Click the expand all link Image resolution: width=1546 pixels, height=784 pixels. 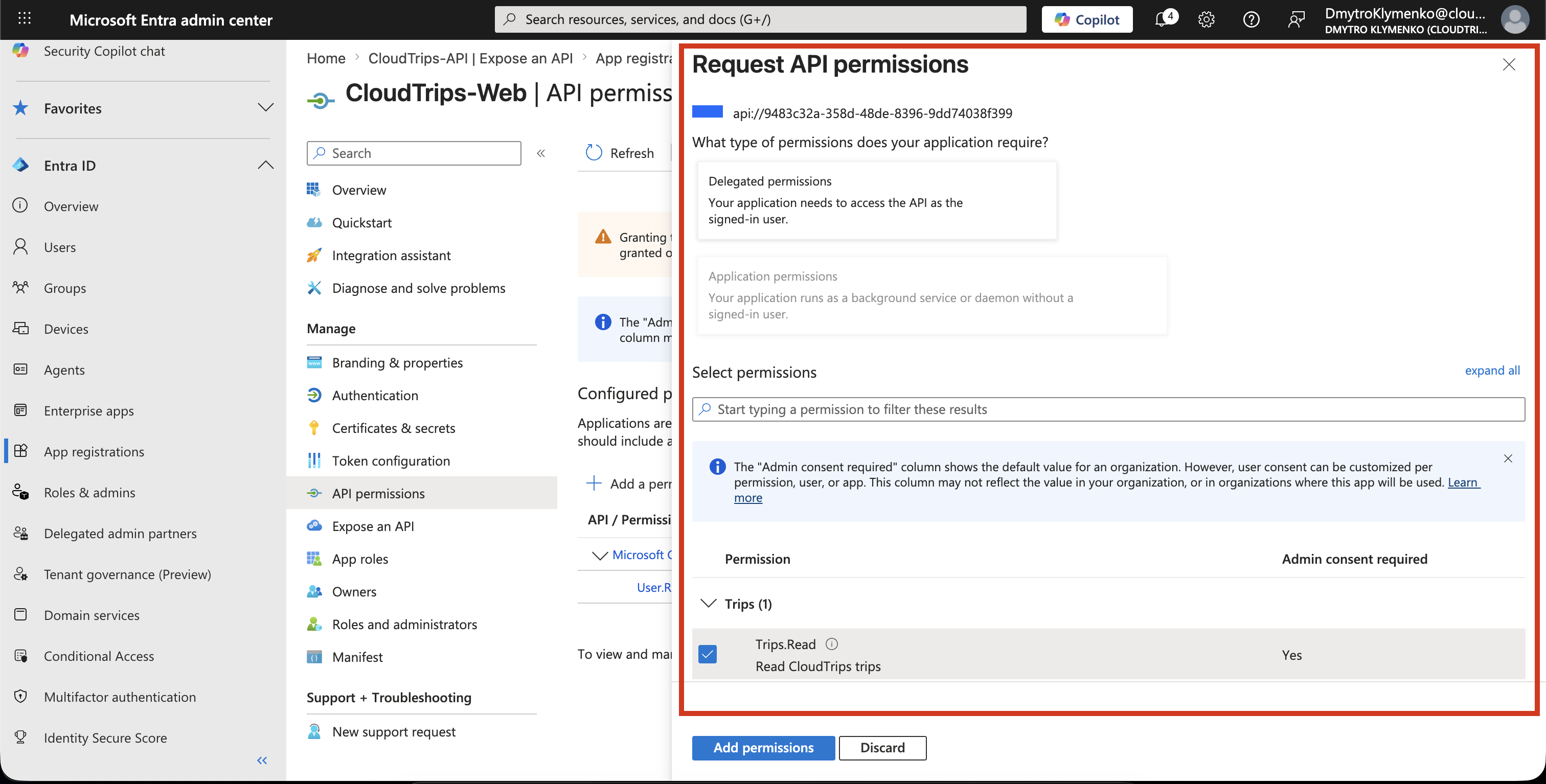click(x=1492, y=370)
